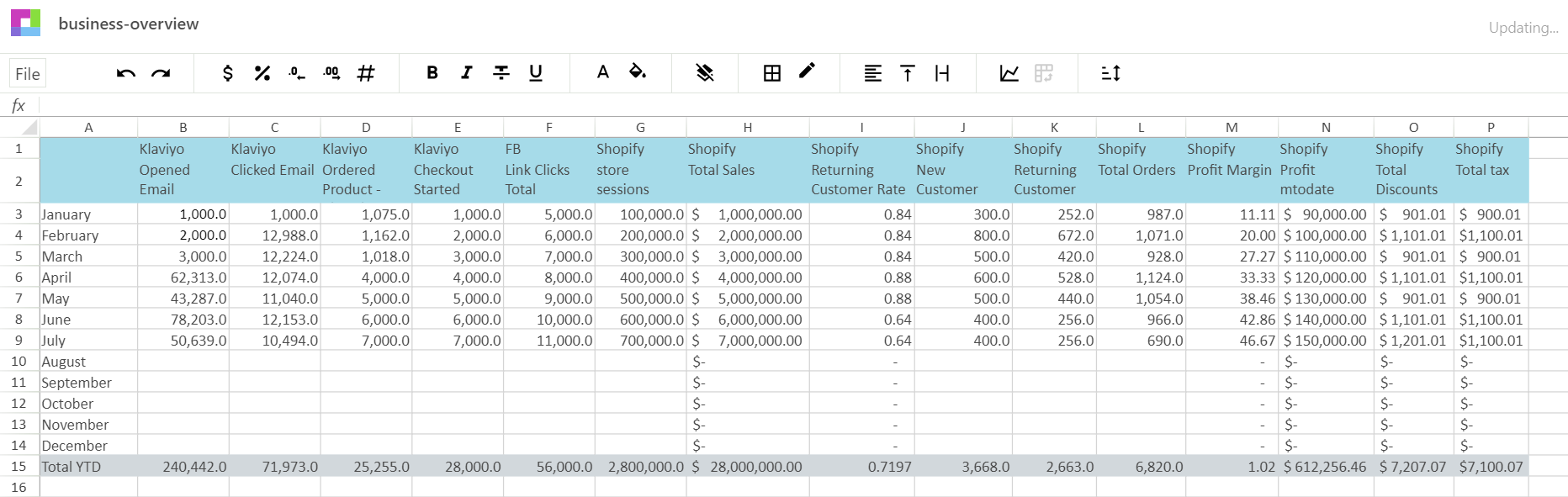Click the February row label
Image resolution: width=1568 pixels, height=497 pixels.
coord(88,235)
